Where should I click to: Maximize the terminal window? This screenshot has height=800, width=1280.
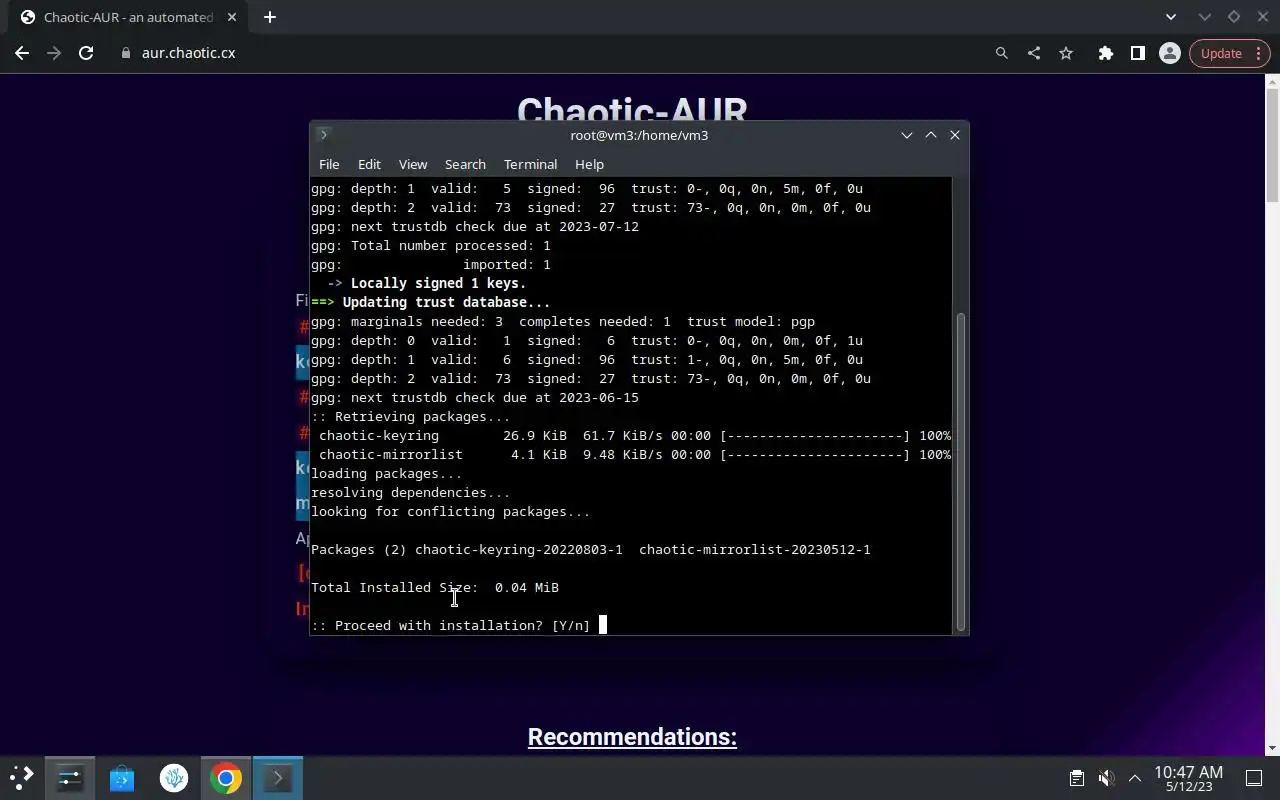click(931, 135)
